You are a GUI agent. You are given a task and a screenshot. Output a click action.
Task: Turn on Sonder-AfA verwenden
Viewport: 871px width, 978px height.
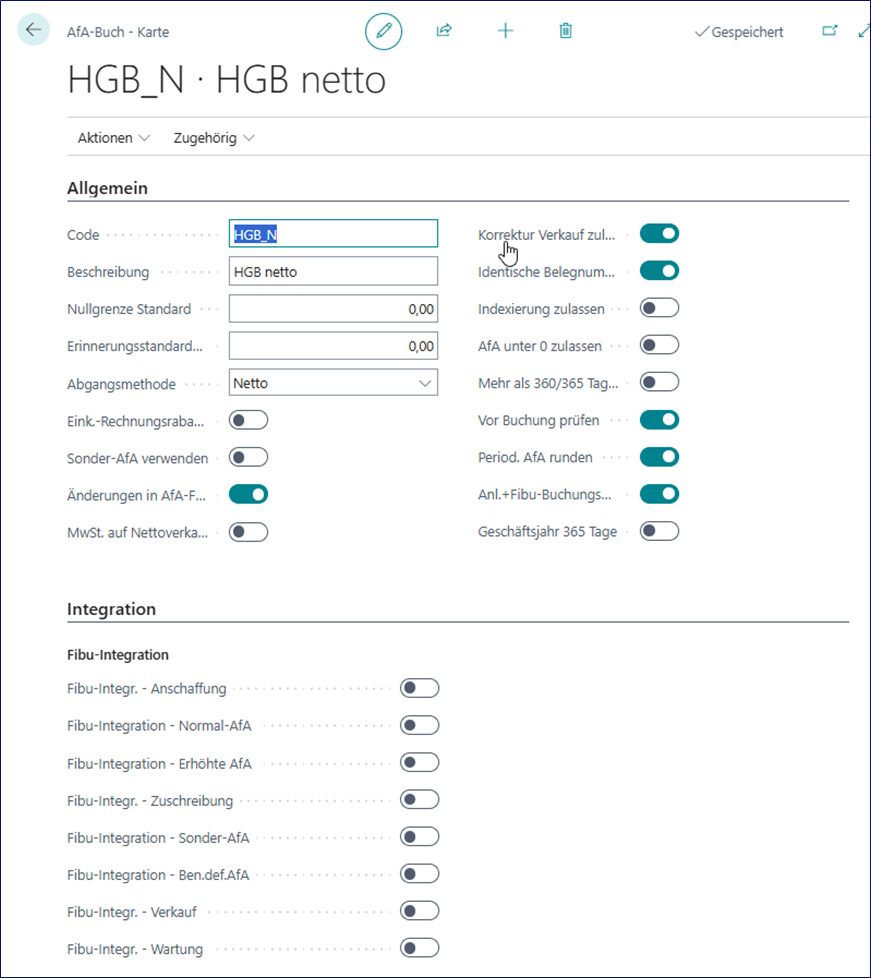(248, 457)
